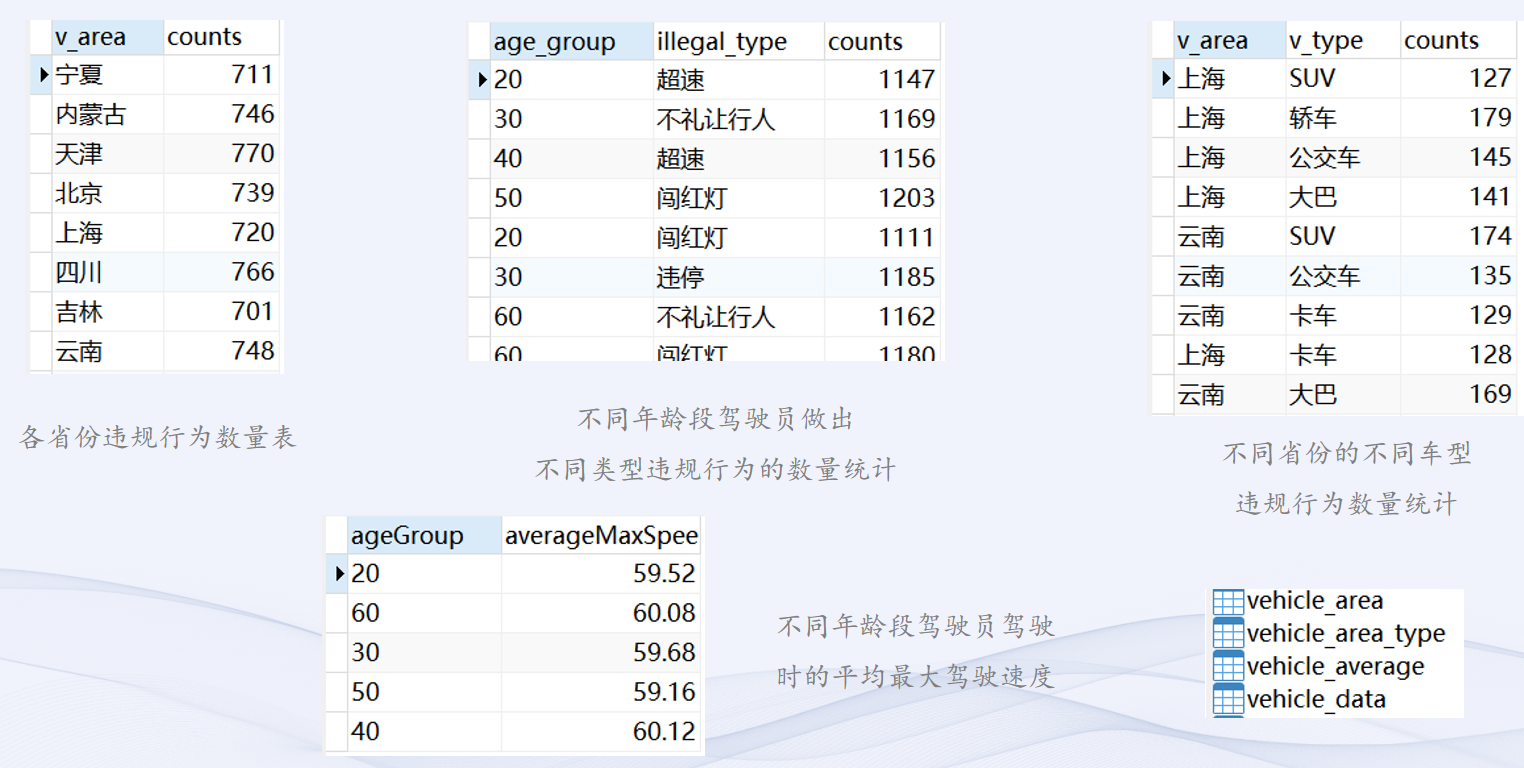
Task: Click the count value 179
Action: click(1490, 118)
